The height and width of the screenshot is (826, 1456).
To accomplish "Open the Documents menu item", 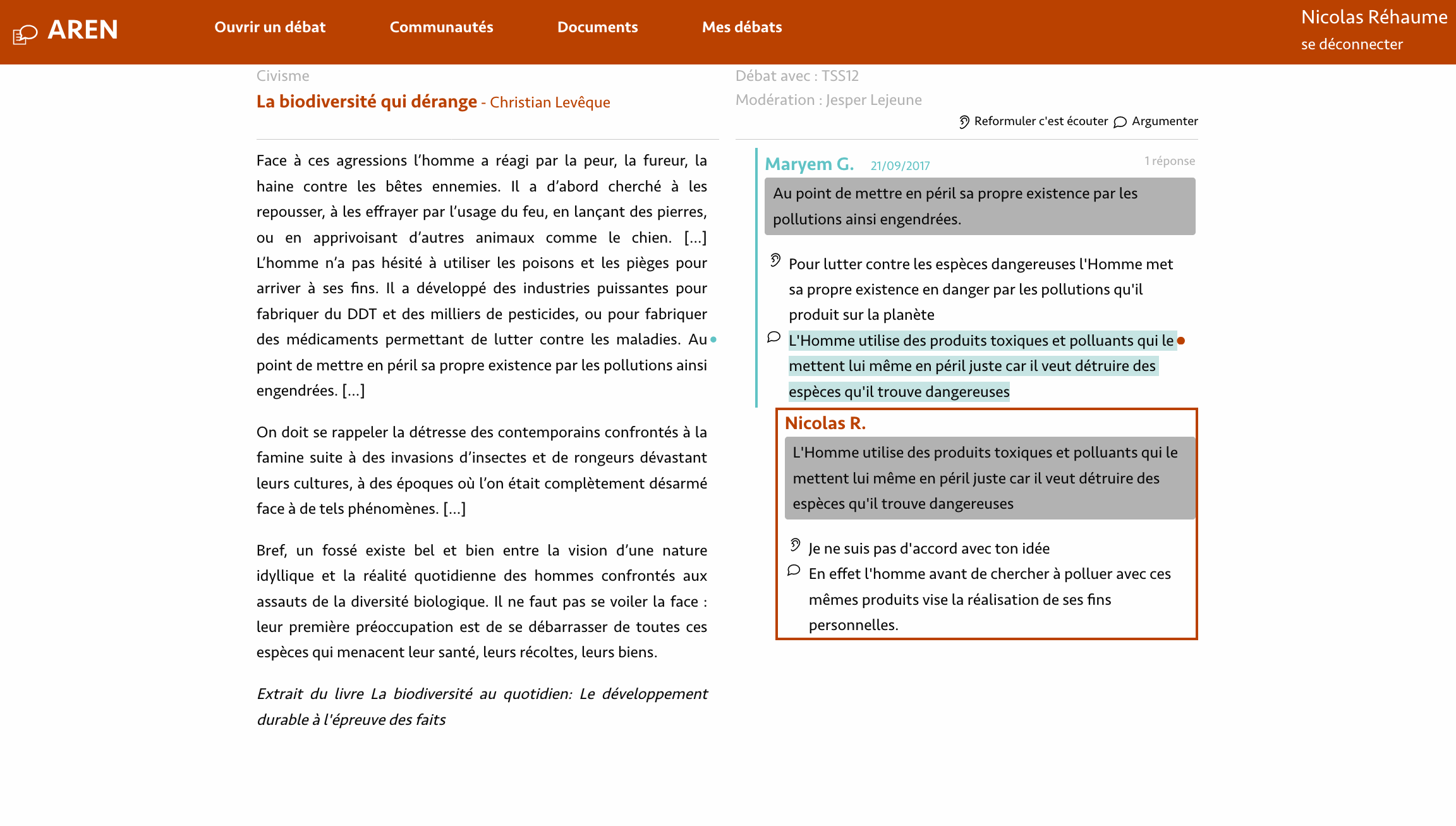I will click(597, 27).
